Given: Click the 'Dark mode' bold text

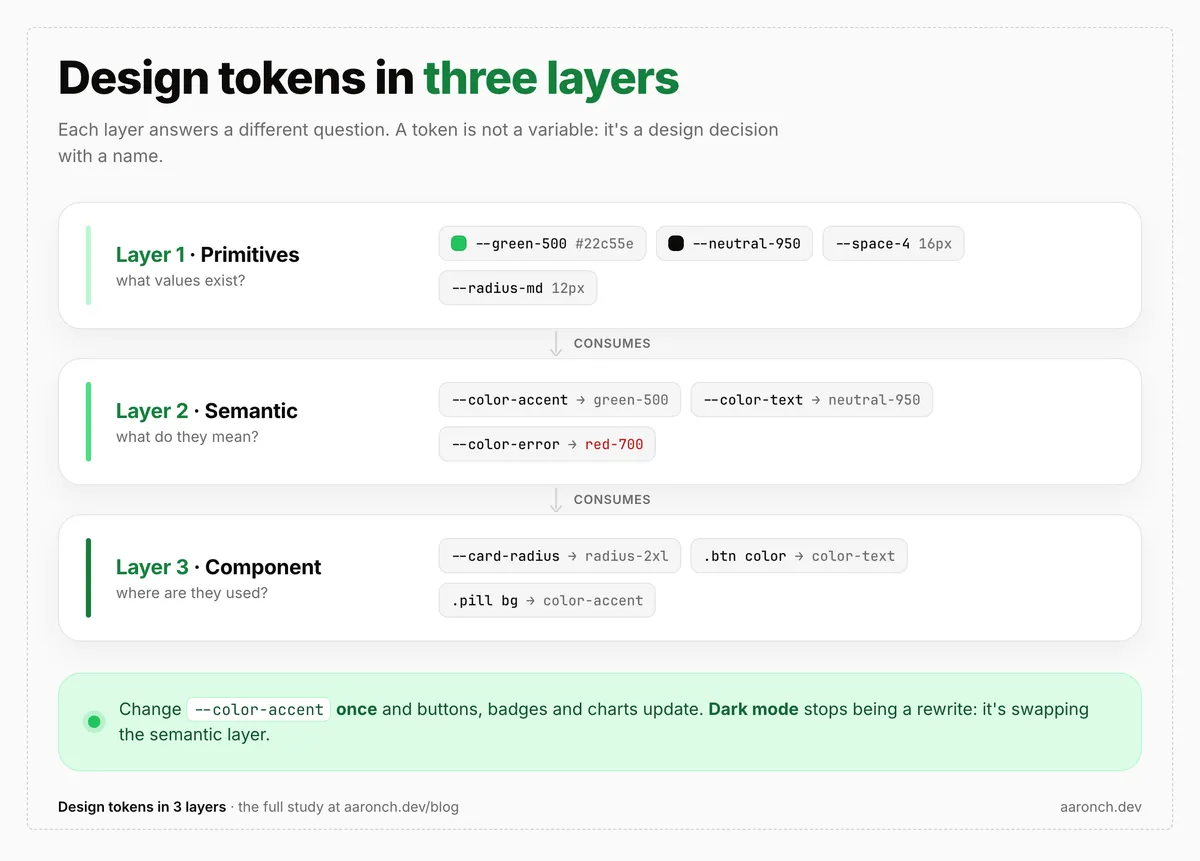Looking at the screenshot, I should (x=753, y=709).
